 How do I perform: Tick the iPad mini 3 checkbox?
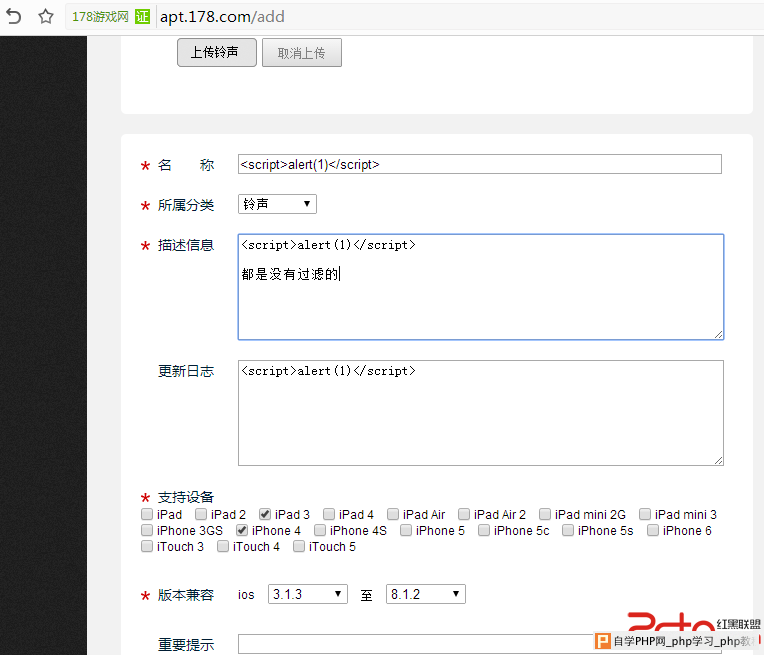[645, 514]
